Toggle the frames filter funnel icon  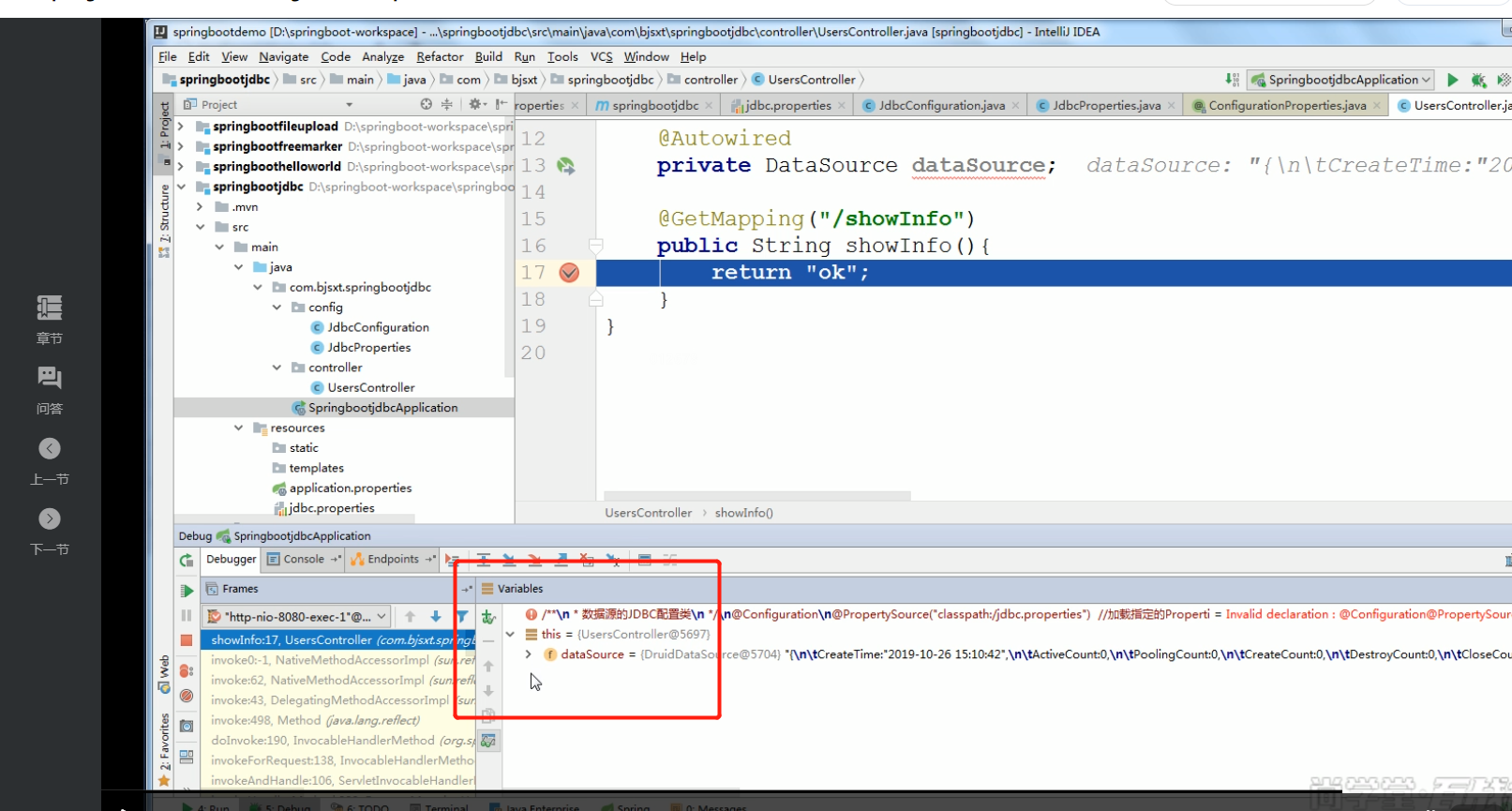click(462, 617)
